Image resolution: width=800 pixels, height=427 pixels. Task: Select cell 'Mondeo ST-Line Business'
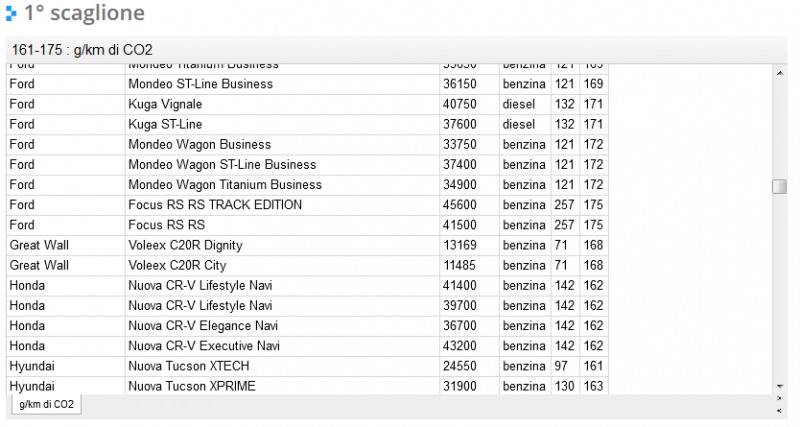pos(283,84)
